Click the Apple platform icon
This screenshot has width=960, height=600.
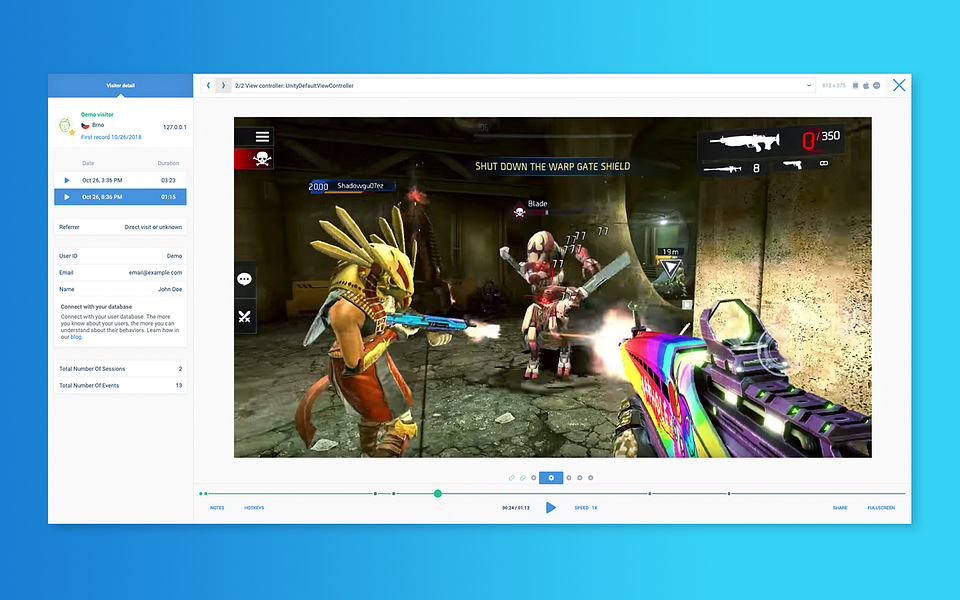(x=866, y=86)
